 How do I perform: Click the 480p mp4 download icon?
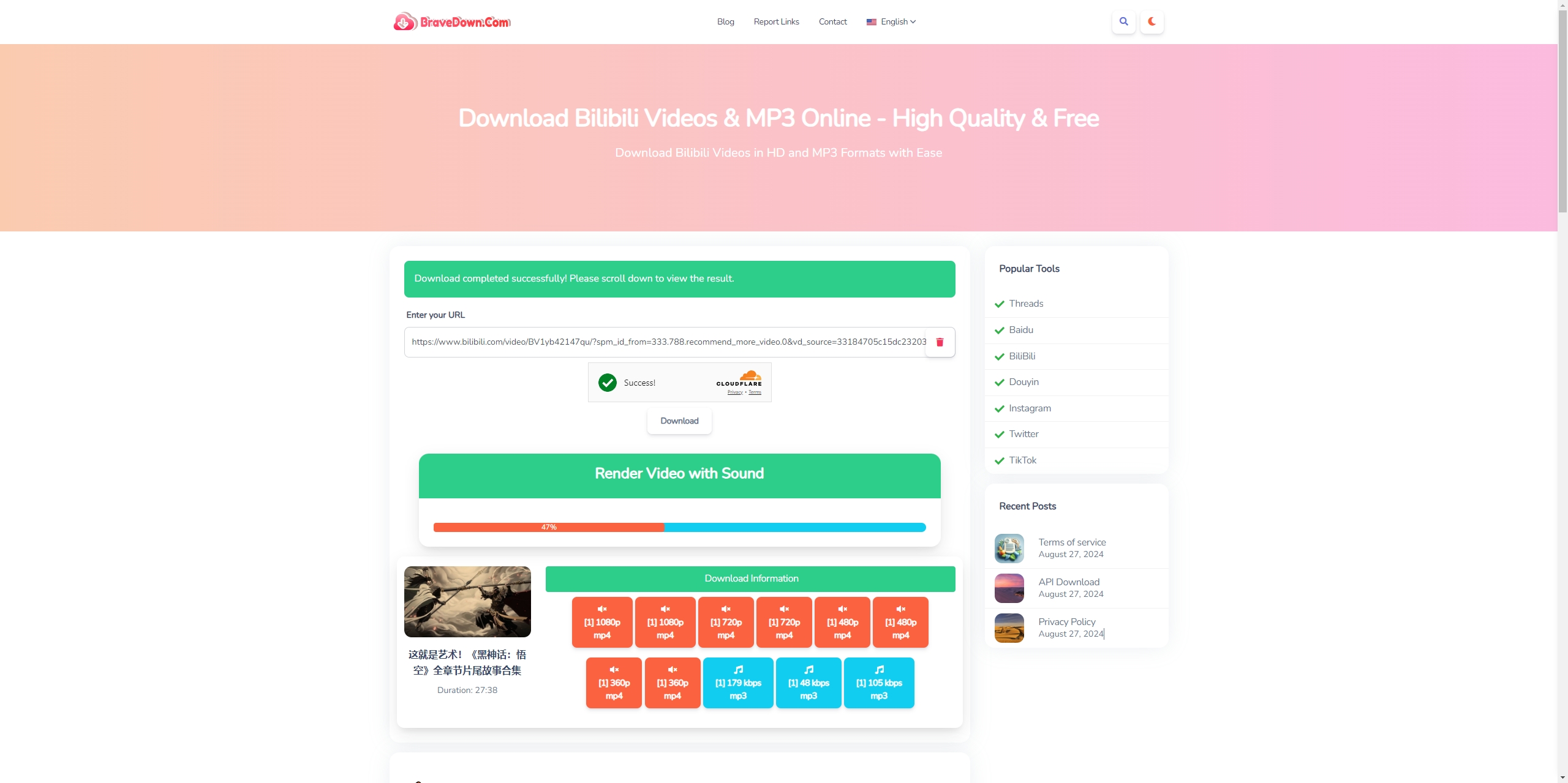pyautogui.click(x=843, y=622)
